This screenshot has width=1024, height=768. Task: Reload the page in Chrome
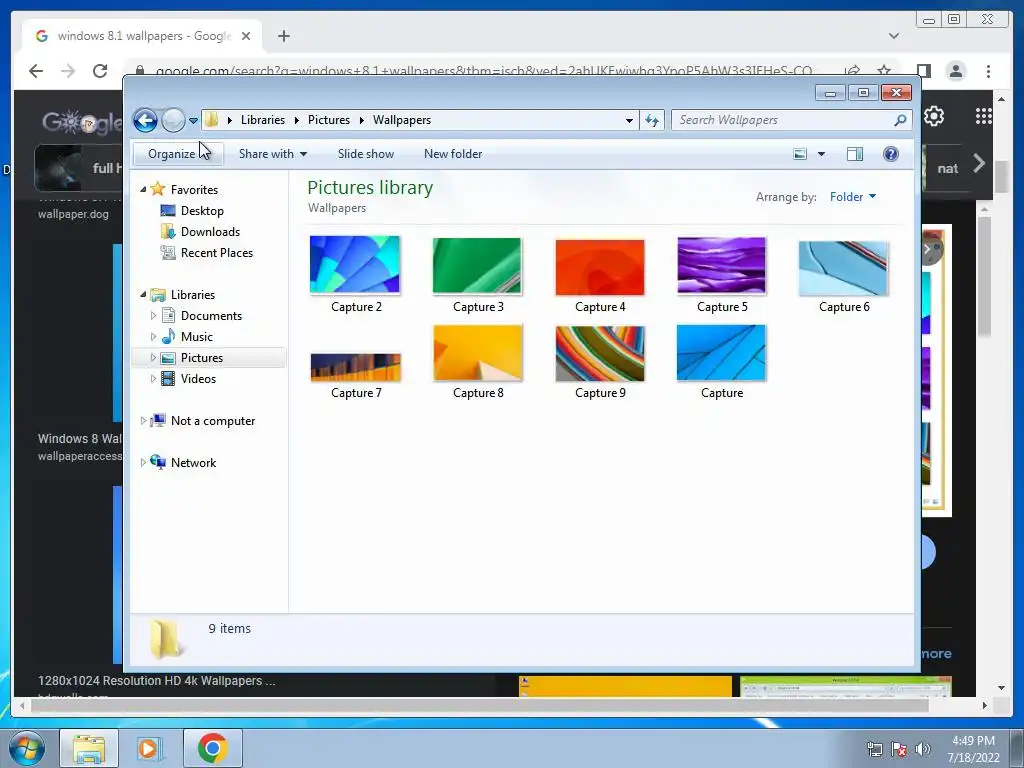pyautogui.click(x=99, y=71)
